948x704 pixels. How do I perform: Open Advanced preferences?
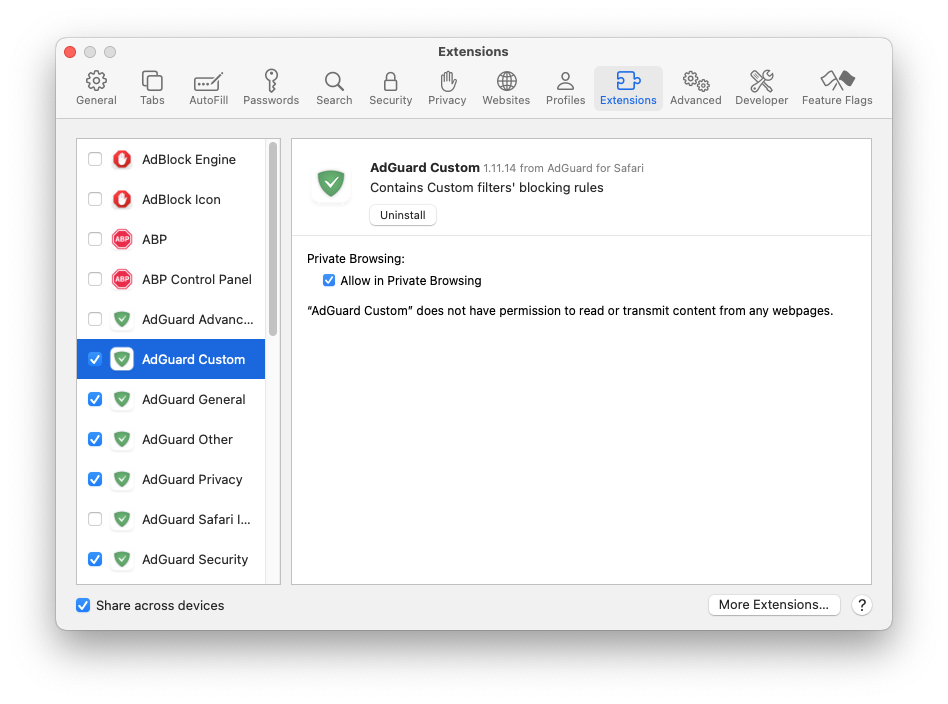[x=695, y=88]
